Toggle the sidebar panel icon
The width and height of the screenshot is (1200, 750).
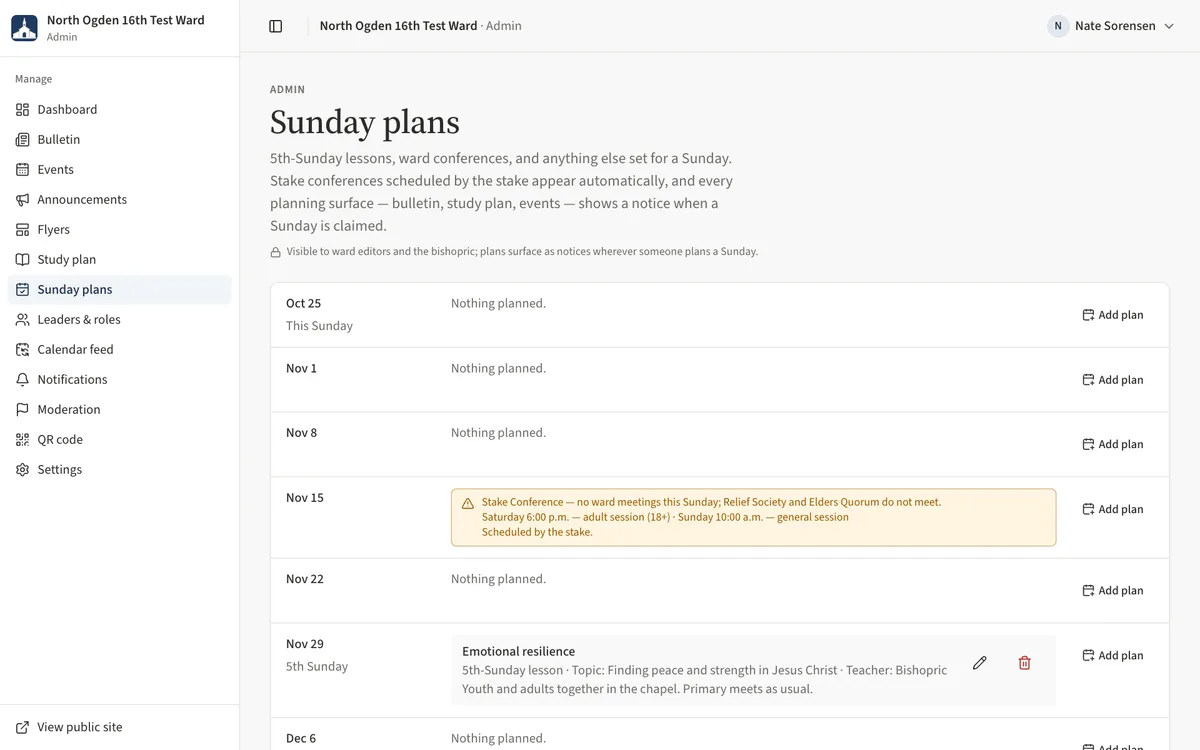(276, 26)
